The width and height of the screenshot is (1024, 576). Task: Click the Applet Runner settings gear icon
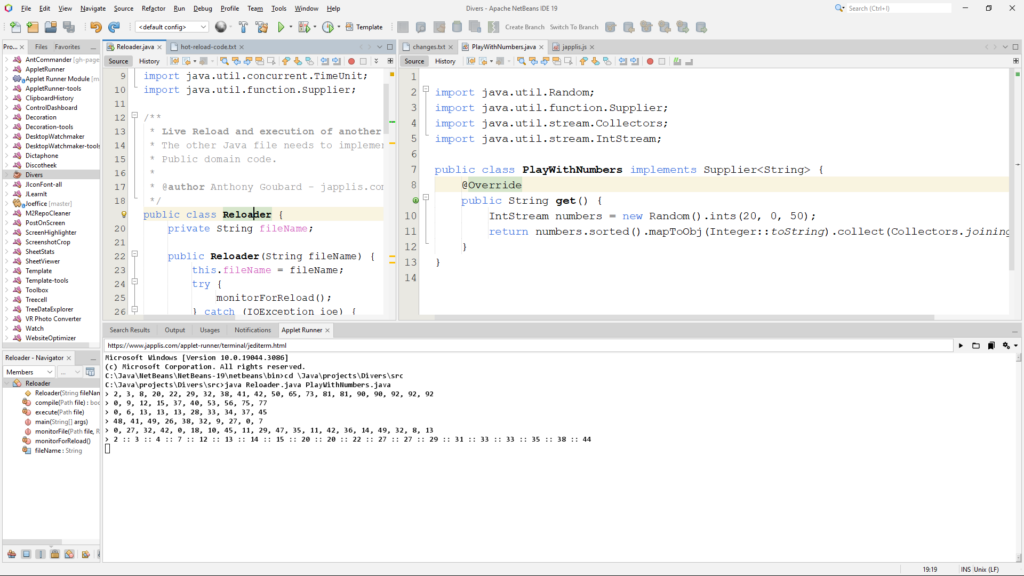click(1006, 345)
